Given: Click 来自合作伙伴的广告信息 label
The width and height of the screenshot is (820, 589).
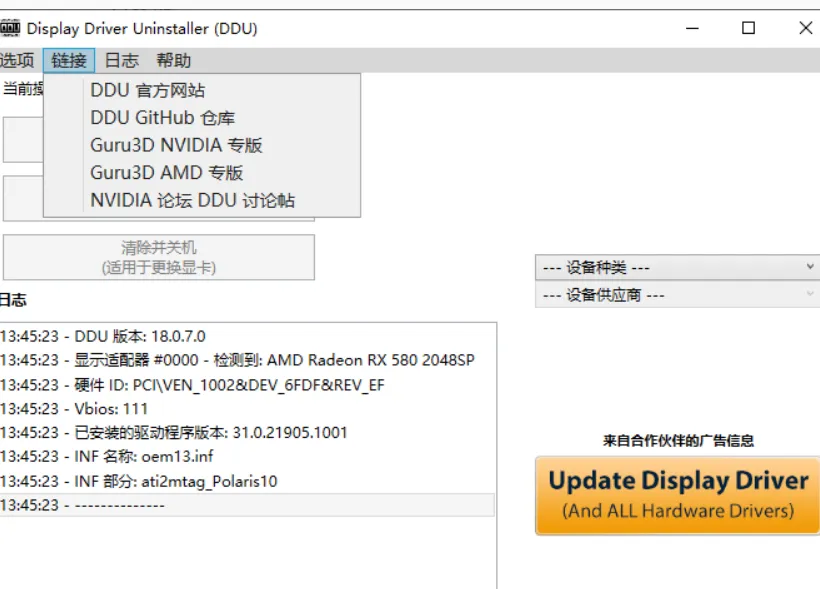Looking at the screenshot, I should pyautogui.click(x=678, y=441).
